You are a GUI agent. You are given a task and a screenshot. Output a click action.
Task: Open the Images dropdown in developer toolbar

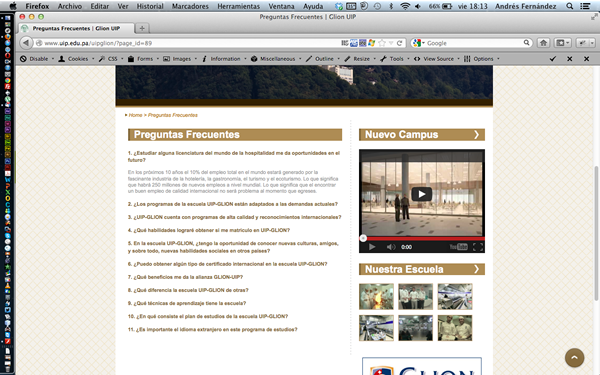pos(180,59)
